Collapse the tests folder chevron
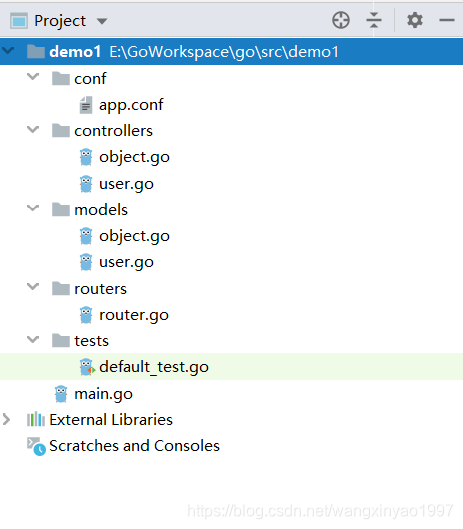 click(33, 339)
